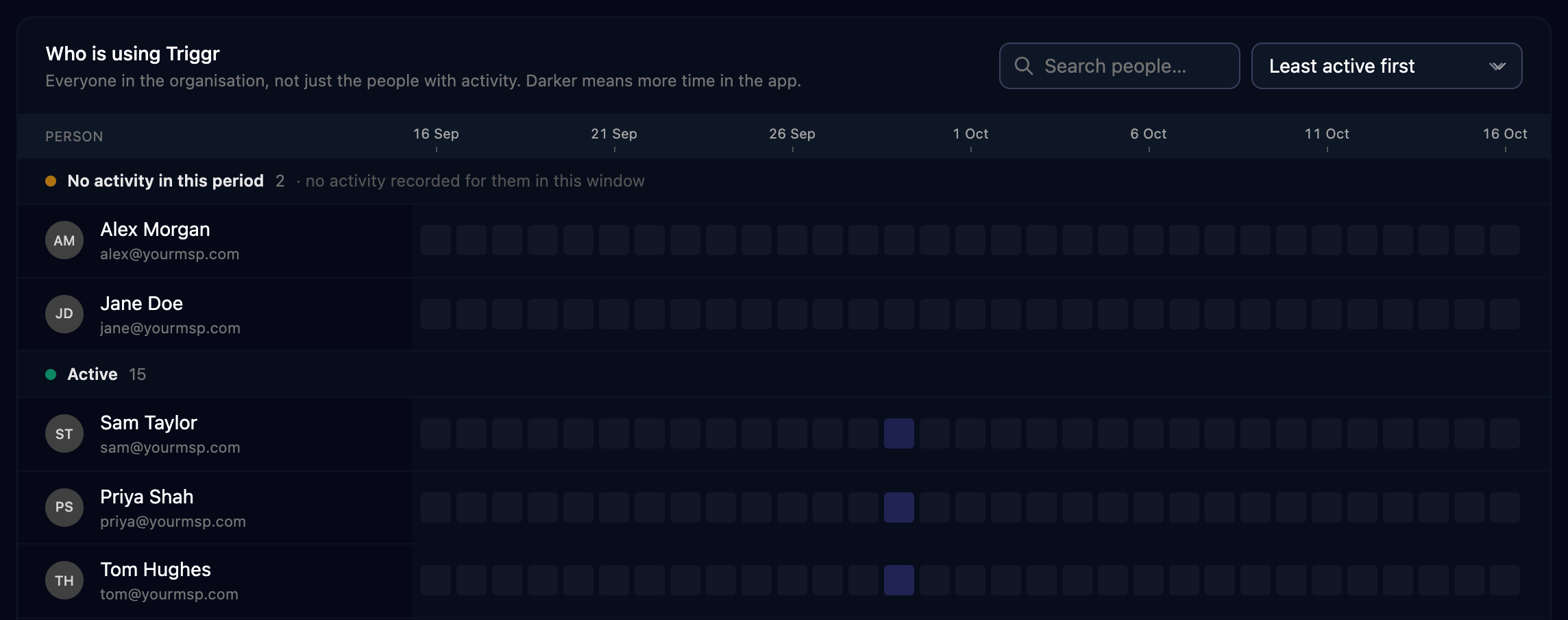Click the email priya@yourmsp.com
Viewport: 1568px width, 620px height.
(173, 522)
